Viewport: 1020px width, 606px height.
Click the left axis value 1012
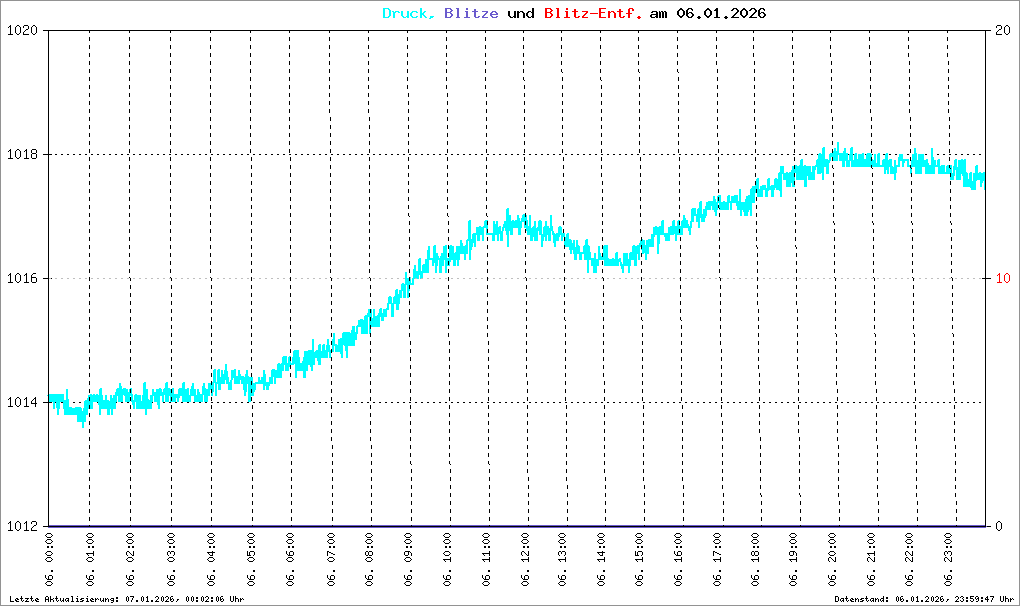pyautogui.click(x=22, y=526)
